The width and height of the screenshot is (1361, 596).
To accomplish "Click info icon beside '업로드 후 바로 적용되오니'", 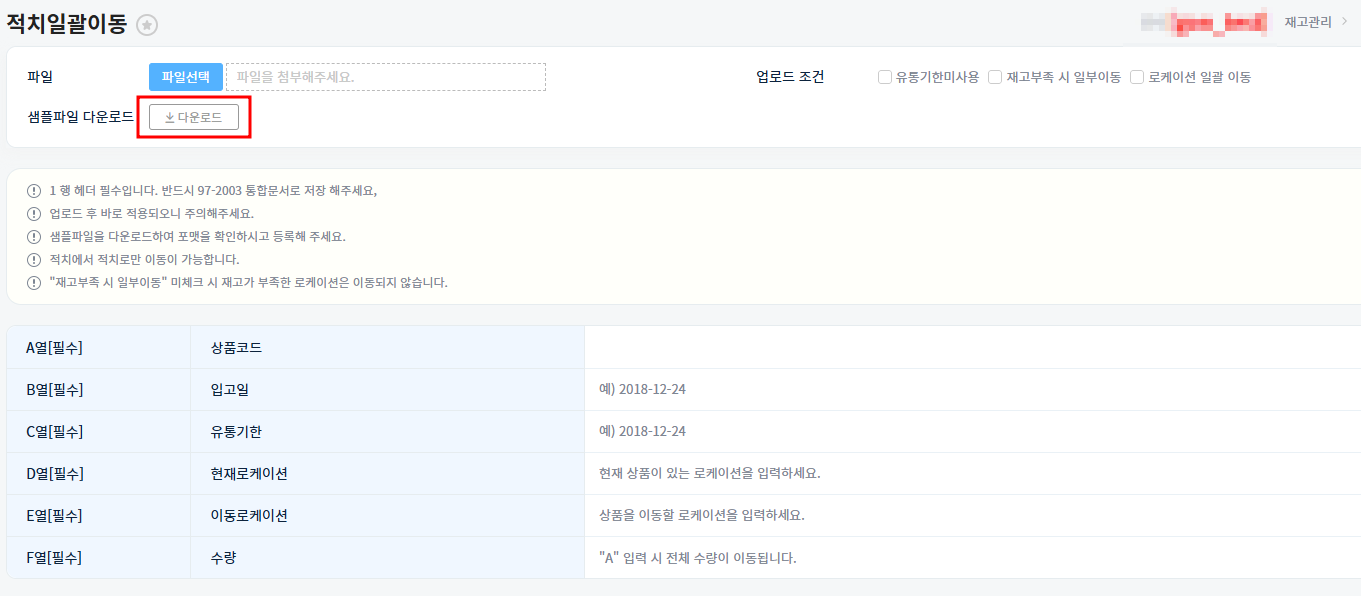I will click(x=34, y=213).
